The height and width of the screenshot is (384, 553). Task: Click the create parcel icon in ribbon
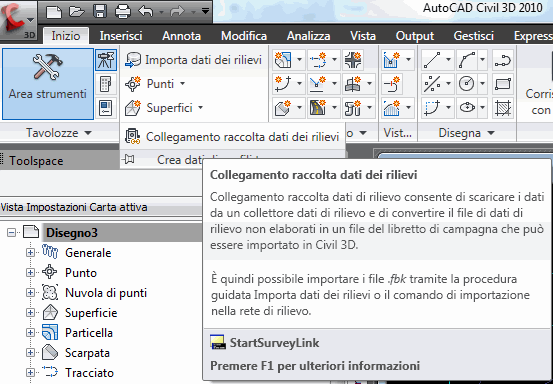click(283, 60)
